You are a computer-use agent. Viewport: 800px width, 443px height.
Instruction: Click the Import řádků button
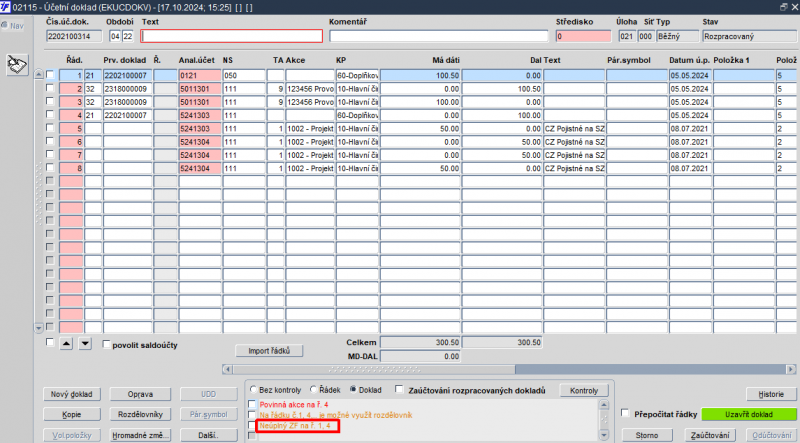pyautogui.click(x=269, y=351)
